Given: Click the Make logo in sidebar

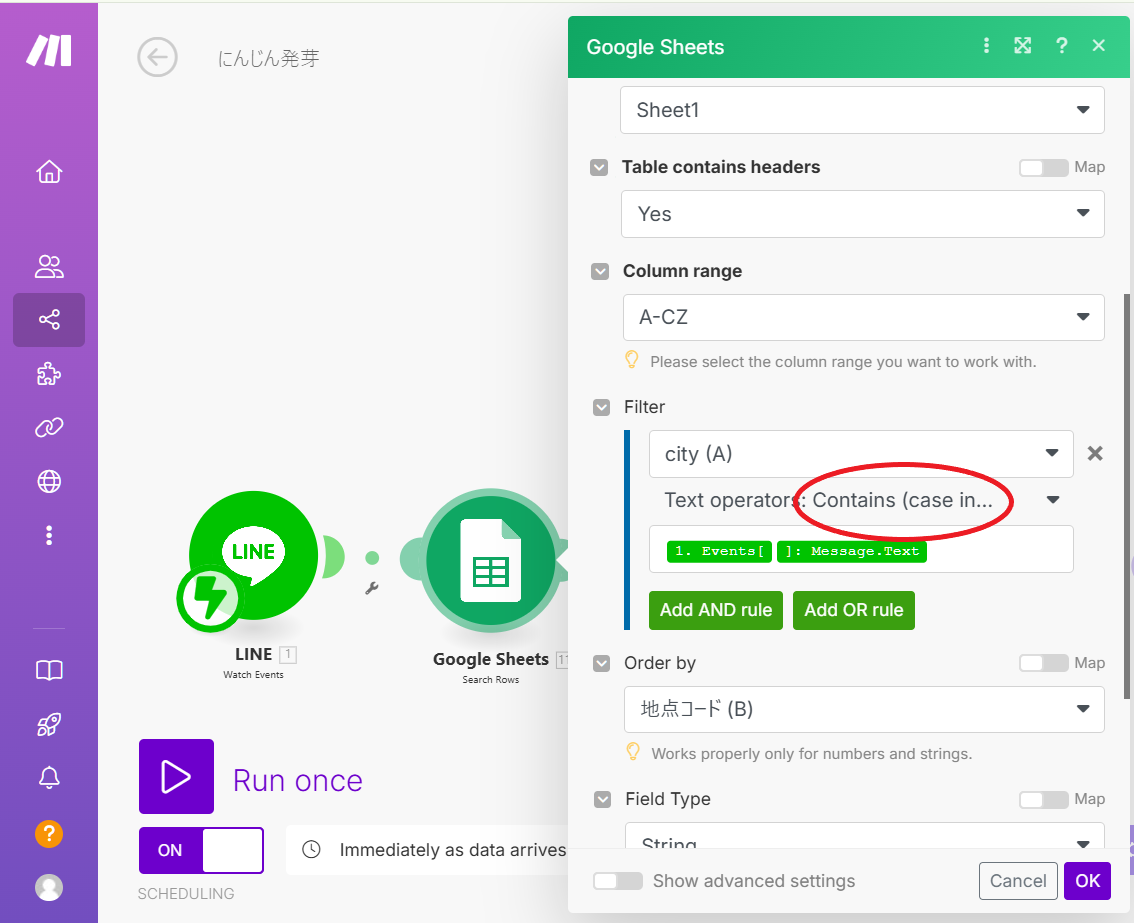Looking at the screenshot, I should click(x=49, y=50).
